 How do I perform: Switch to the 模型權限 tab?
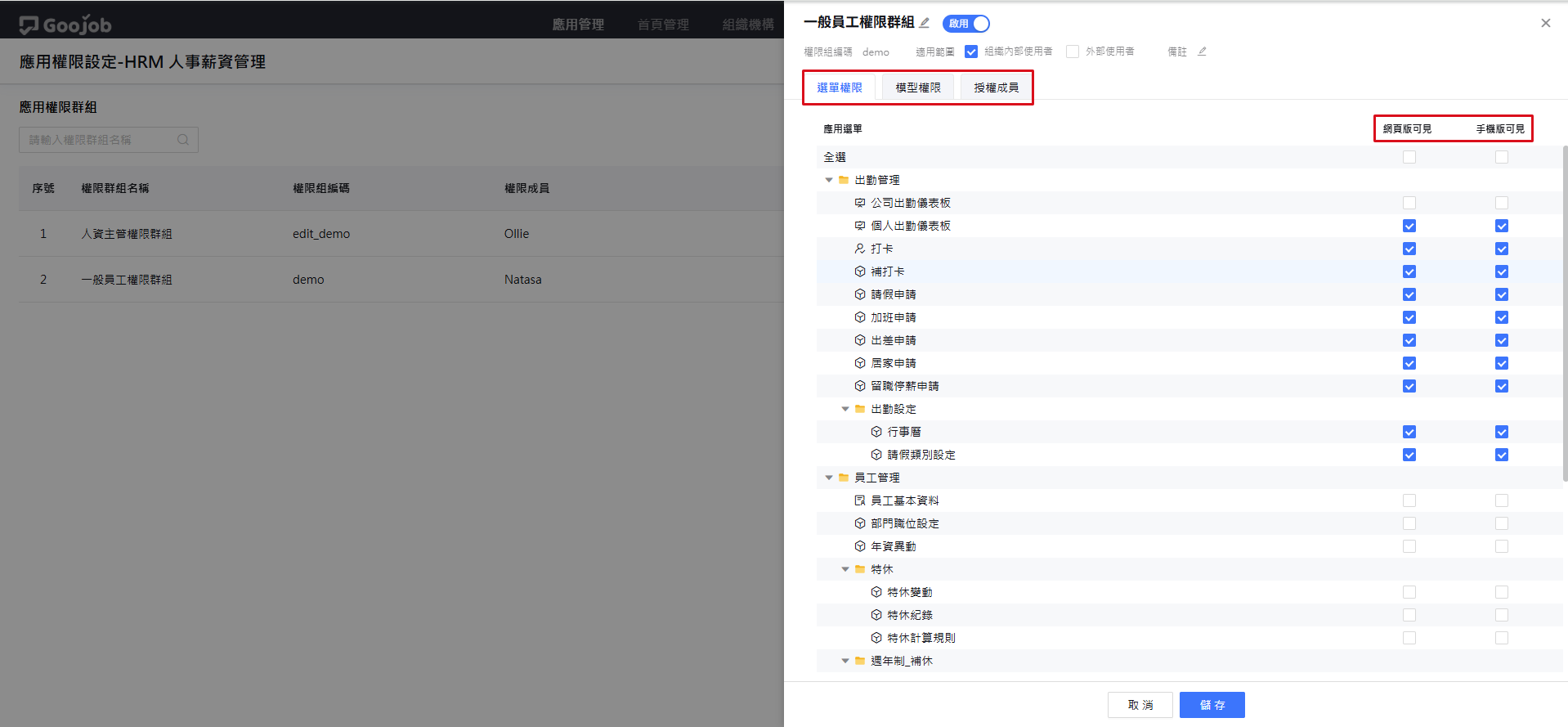pyautogui.click(x=918, y=88)
